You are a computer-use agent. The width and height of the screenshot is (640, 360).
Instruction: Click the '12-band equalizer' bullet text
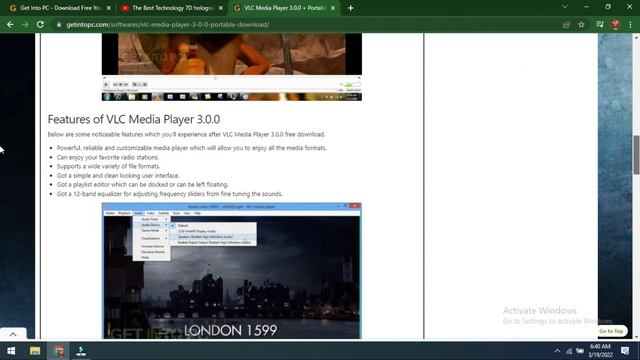point(169,194)
